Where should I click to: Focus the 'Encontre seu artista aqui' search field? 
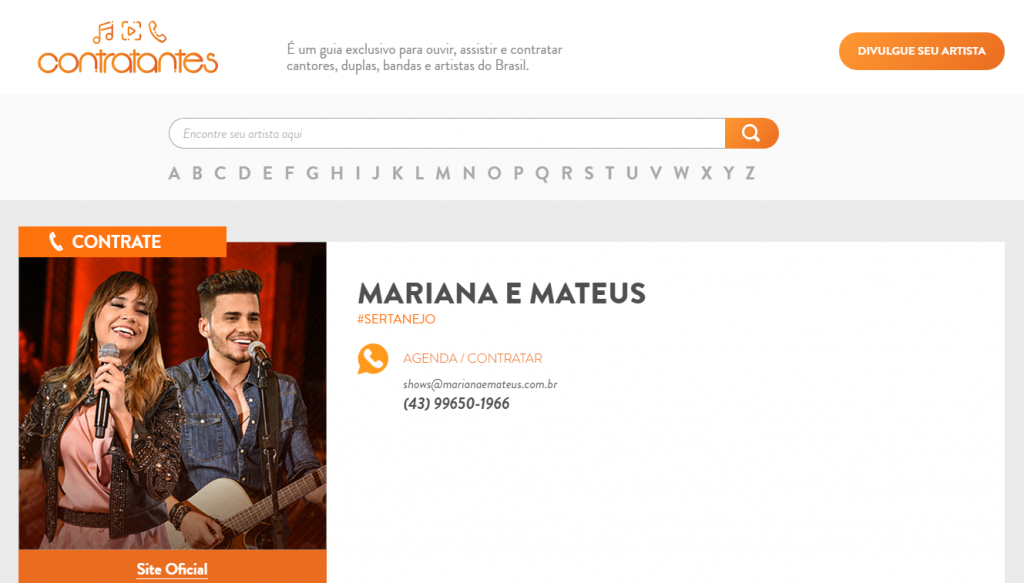tap(447, 133)
